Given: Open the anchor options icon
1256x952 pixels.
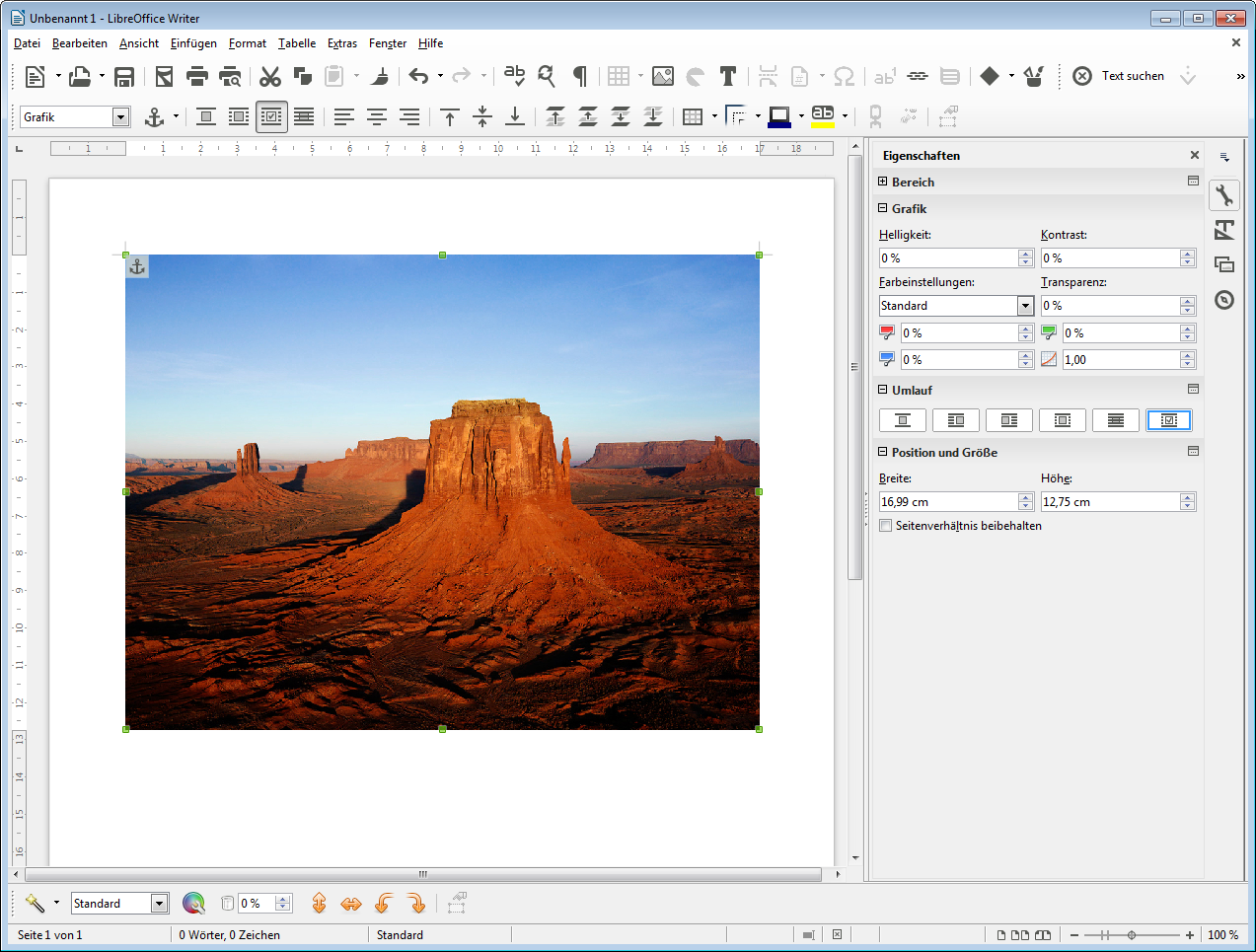Looking at the screenshot, I should [154, 117].
